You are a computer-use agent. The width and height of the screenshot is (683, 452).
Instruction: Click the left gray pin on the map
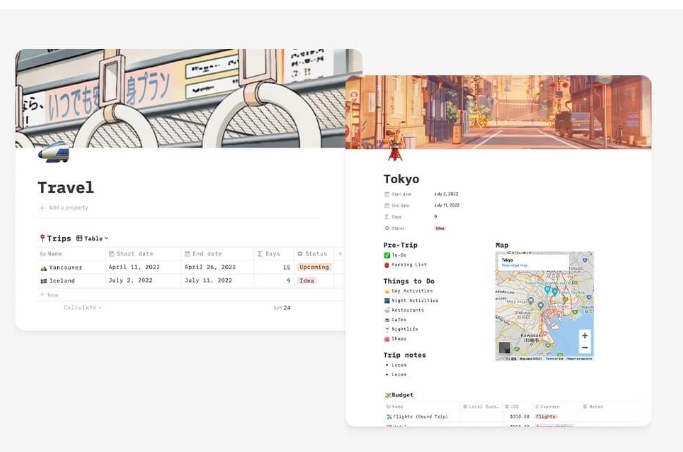point(531,300)
